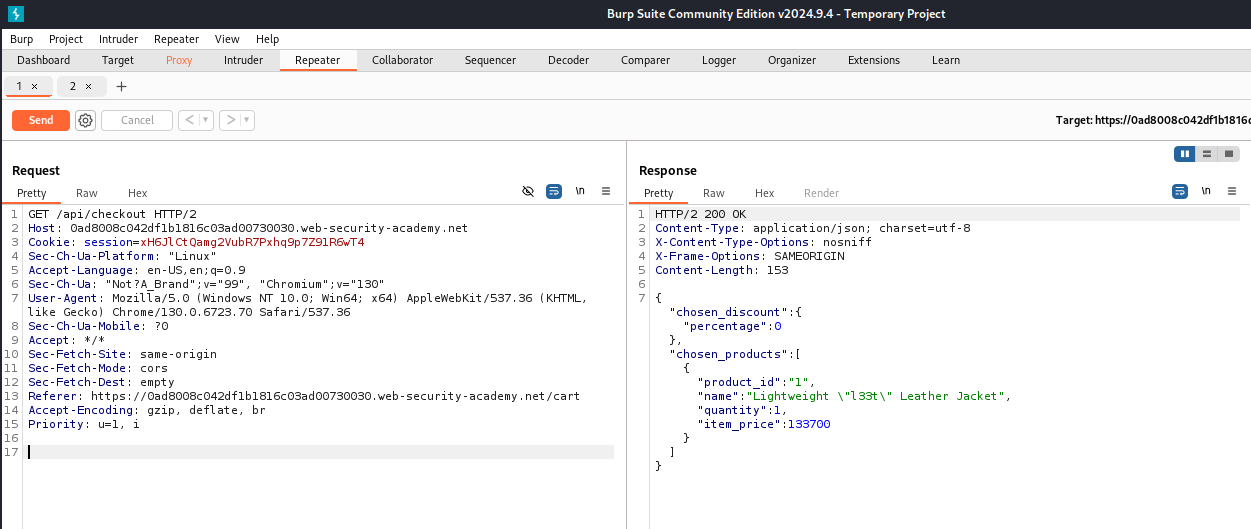Screen dimensions: 1251x529
Task: Click the Burp Suite logo icon in title bar
Action: (x=14, y=14)
